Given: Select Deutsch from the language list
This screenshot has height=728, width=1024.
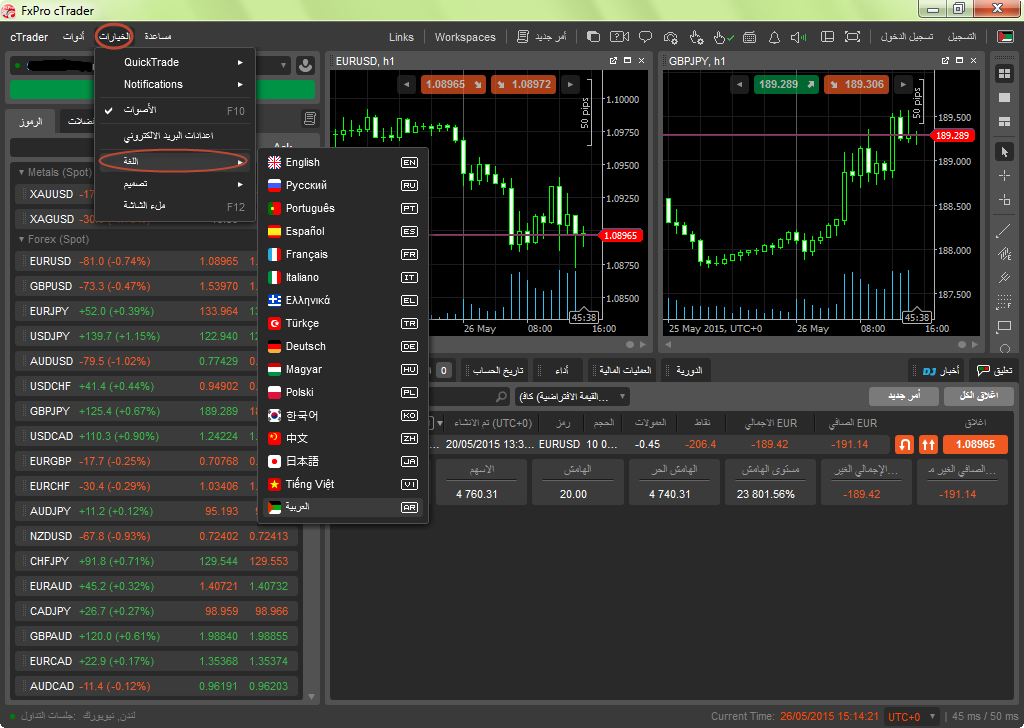Looking at the screenshot, I should tap(344, 347).
